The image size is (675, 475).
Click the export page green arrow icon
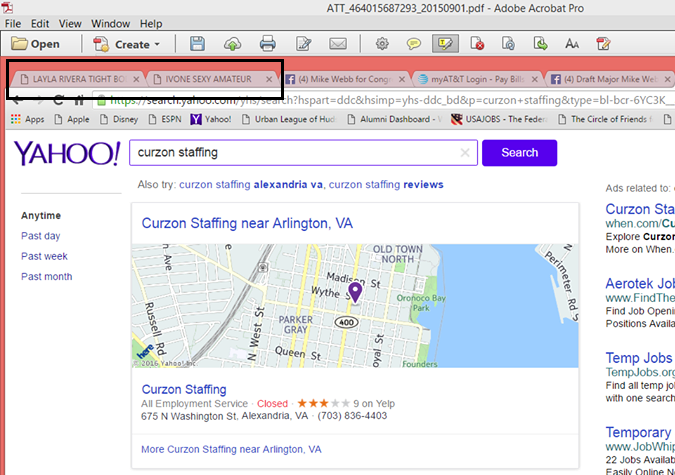[x=540, y=43]
